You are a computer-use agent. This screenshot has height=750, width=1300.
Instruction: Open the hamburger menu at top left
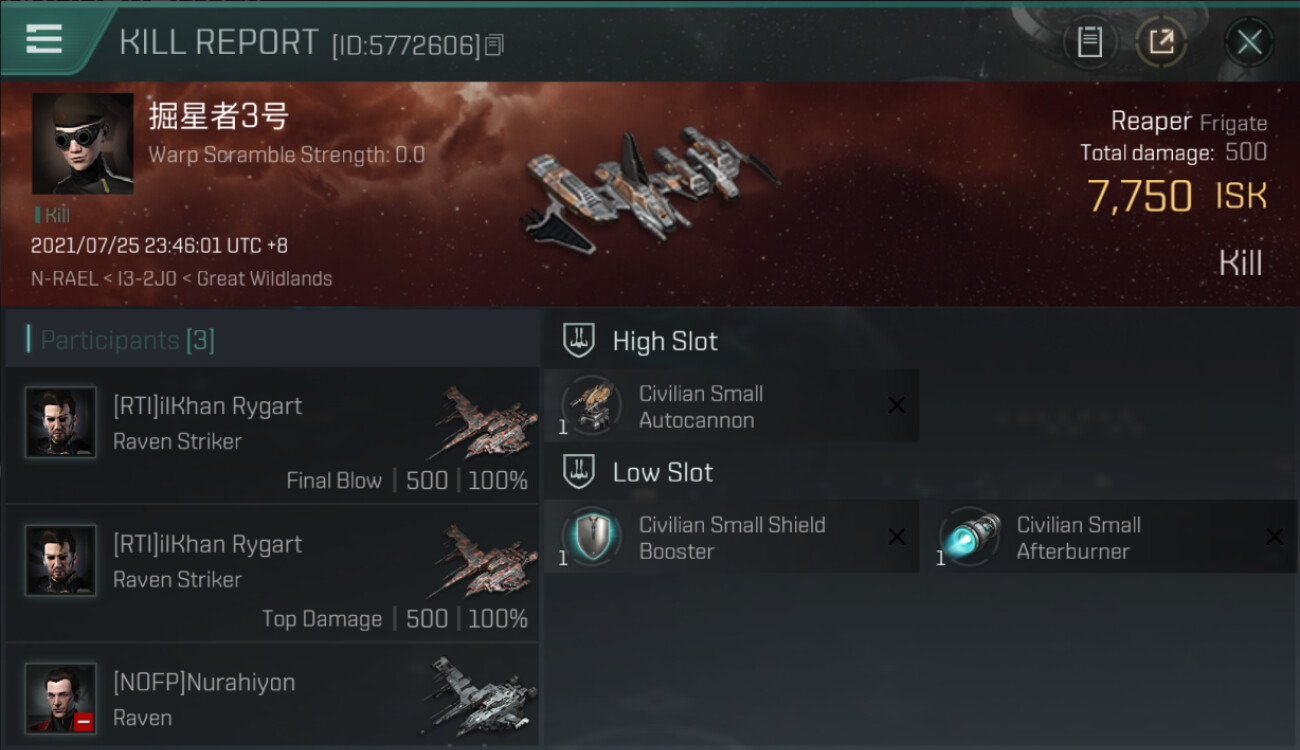coord(44,39)
